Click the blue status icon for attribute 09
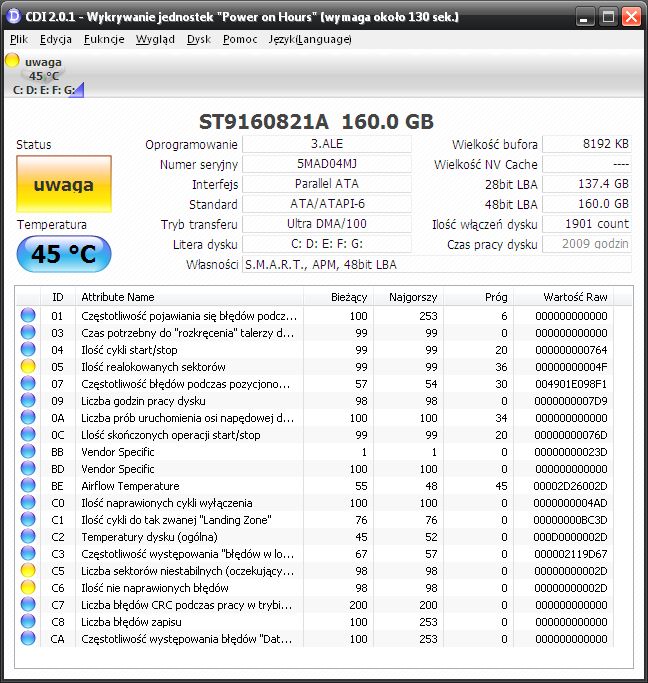648x683 pixels. (28, 401)
